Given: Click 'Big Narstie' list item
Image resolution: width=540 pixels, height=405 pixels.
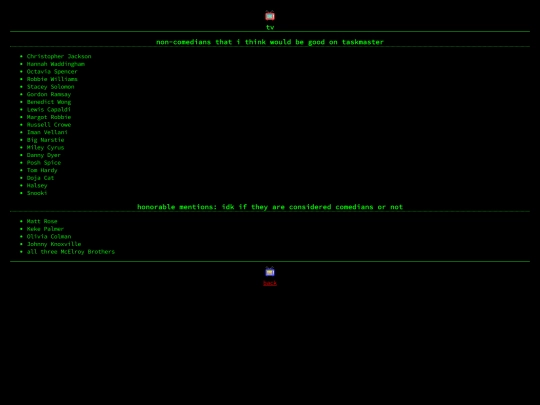Looking at the screenshot, I should tap(45, 140).
